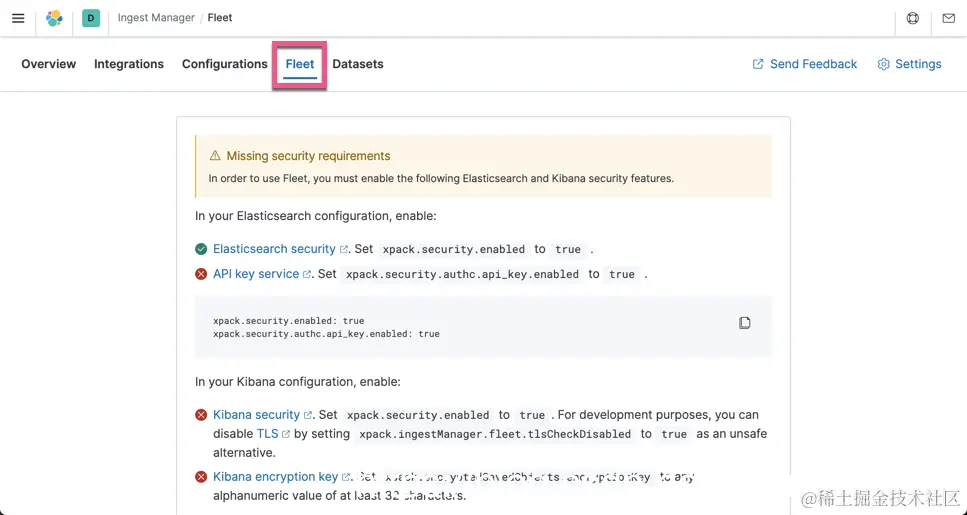Click the Elastic logo icon
The image size is (967, 515).
[x=54, y=18]
